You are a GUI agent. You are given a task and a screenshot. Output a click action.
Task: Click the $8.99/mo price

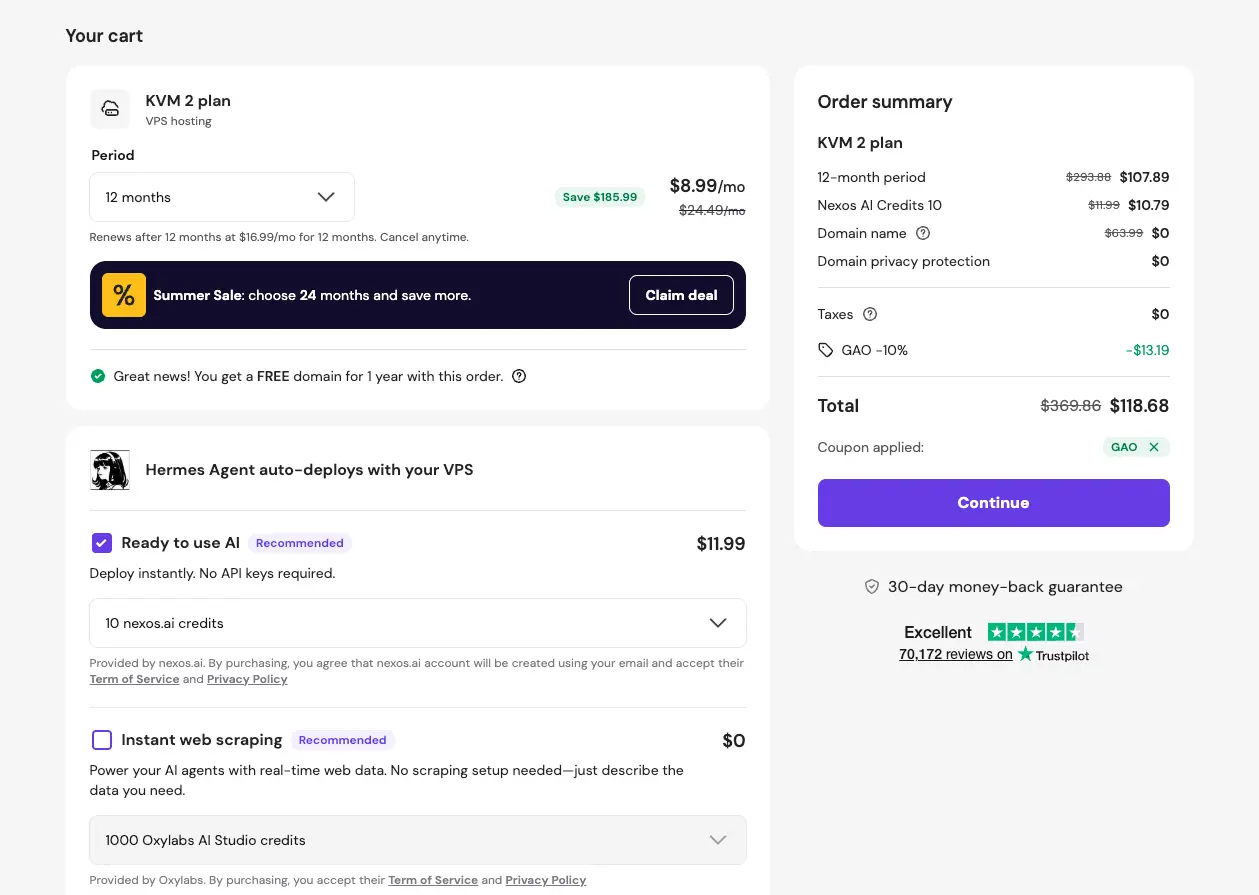[707, 186]
